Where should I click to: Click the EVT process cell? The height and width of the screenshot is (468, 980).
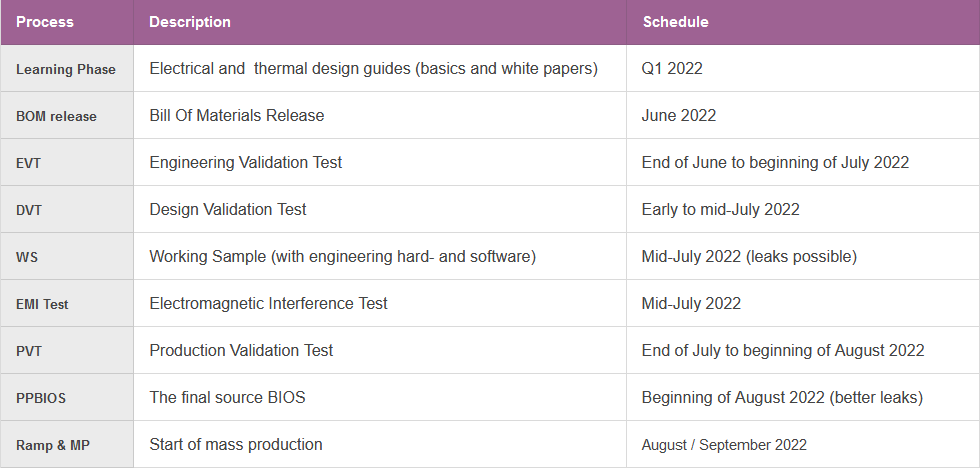[x=30, y=163]
